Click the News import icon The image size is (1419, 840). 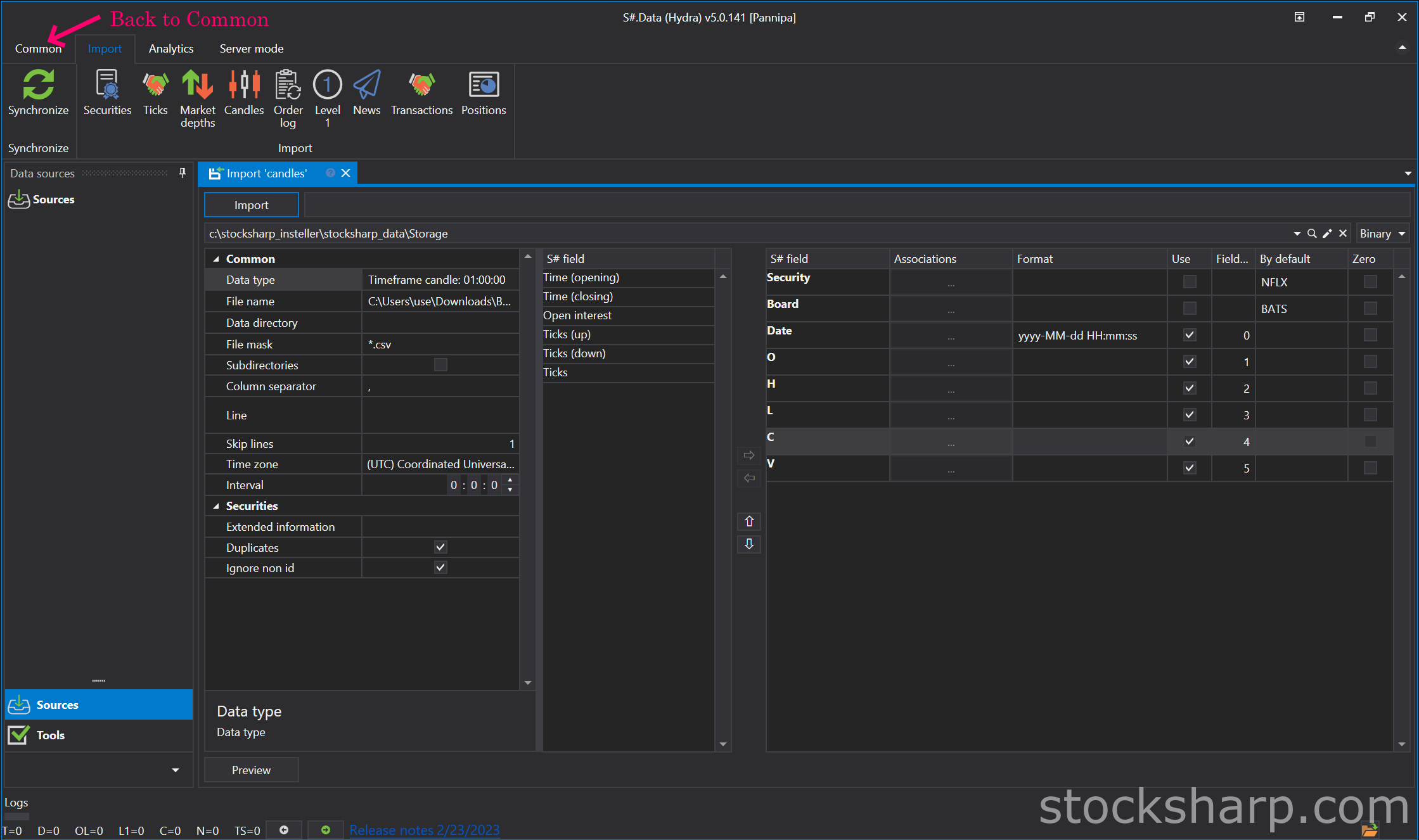tap(366, 86)
